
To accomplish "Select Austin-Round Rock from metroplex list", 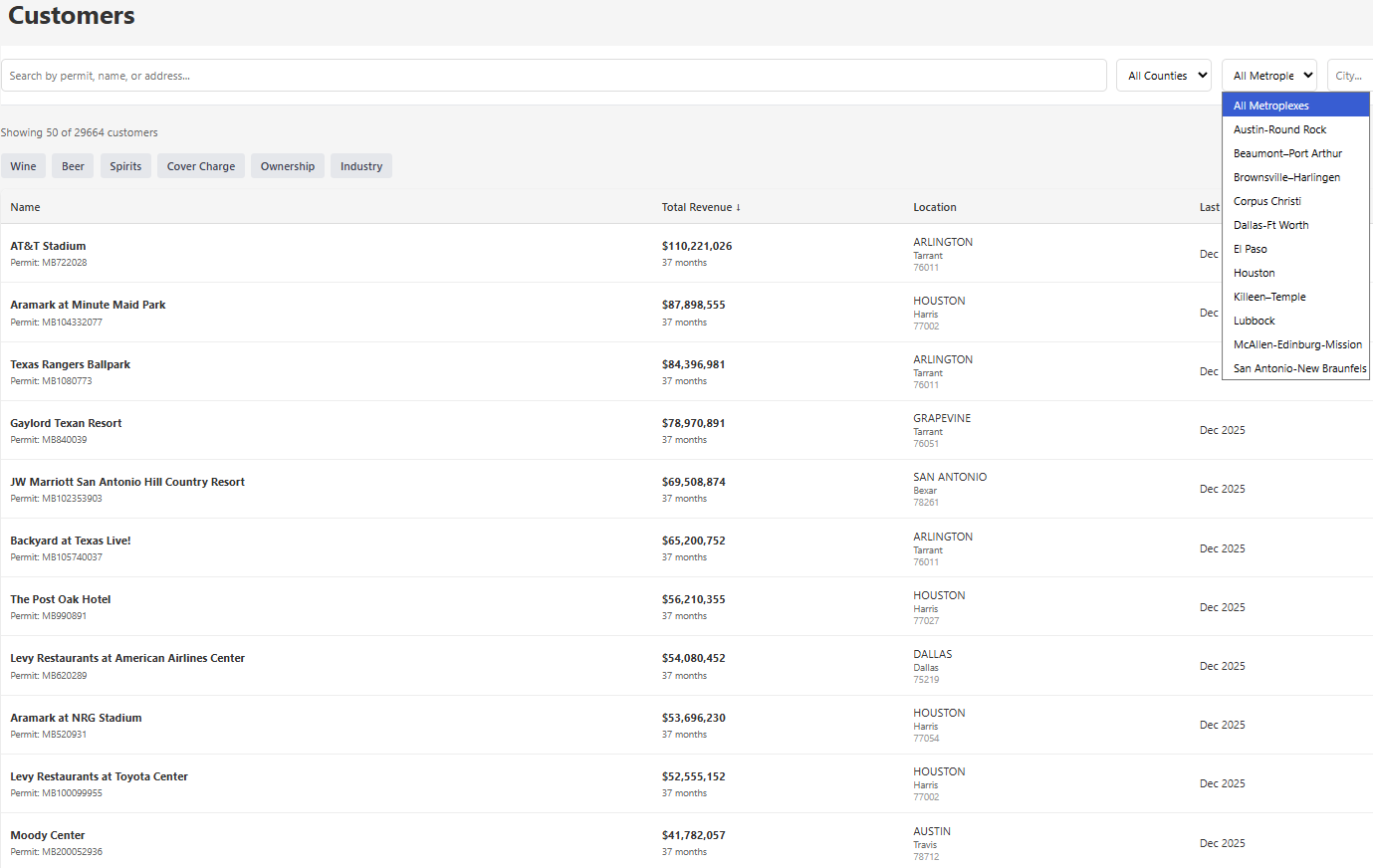I will [x=1279, y=129].
